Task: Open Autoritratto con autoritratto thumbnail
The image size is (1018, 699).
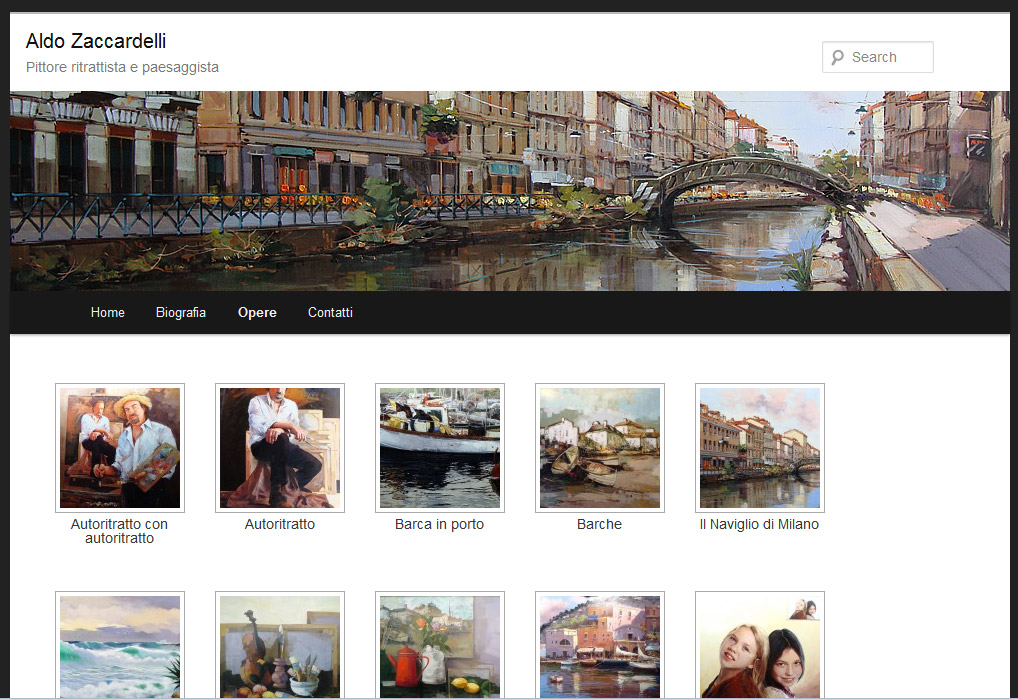Action: coord(120,448)
